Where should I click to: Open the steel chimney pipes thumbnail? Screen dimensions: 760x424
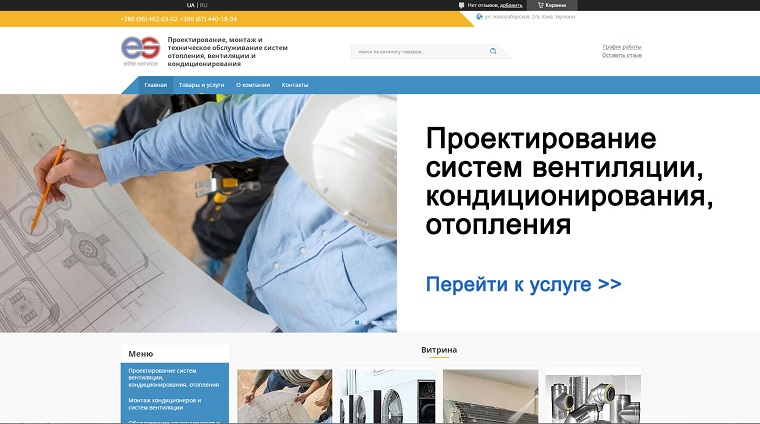593,396
